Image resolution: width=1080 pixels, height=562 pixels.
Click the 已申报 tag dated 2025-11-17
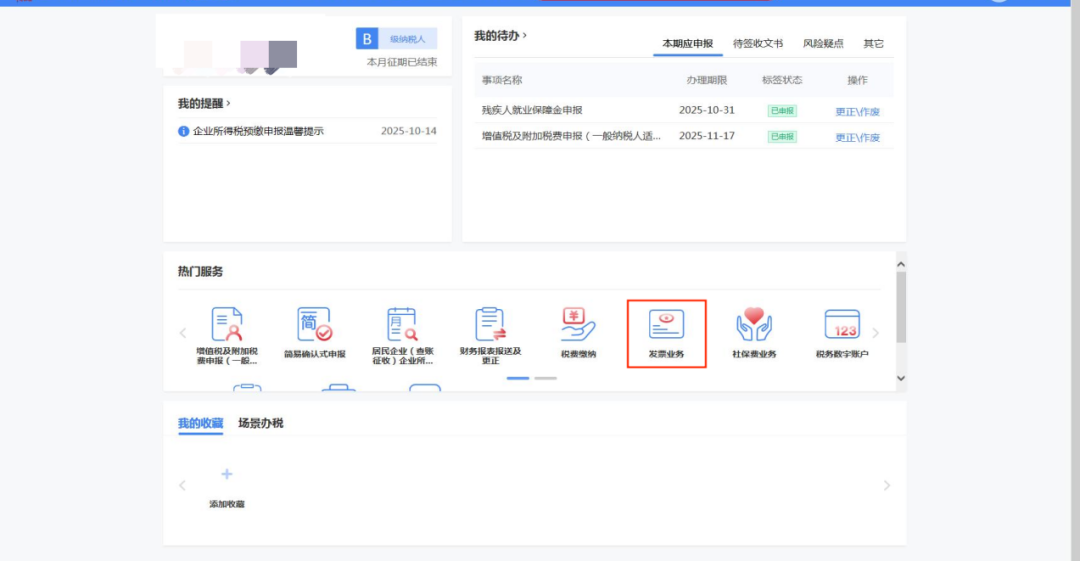coord(782,136)
